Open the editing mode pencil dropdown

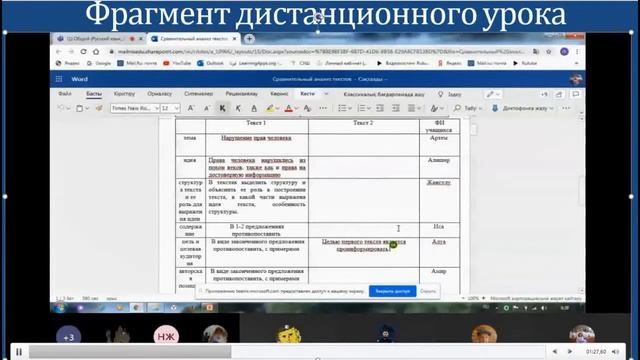(493, 94)
